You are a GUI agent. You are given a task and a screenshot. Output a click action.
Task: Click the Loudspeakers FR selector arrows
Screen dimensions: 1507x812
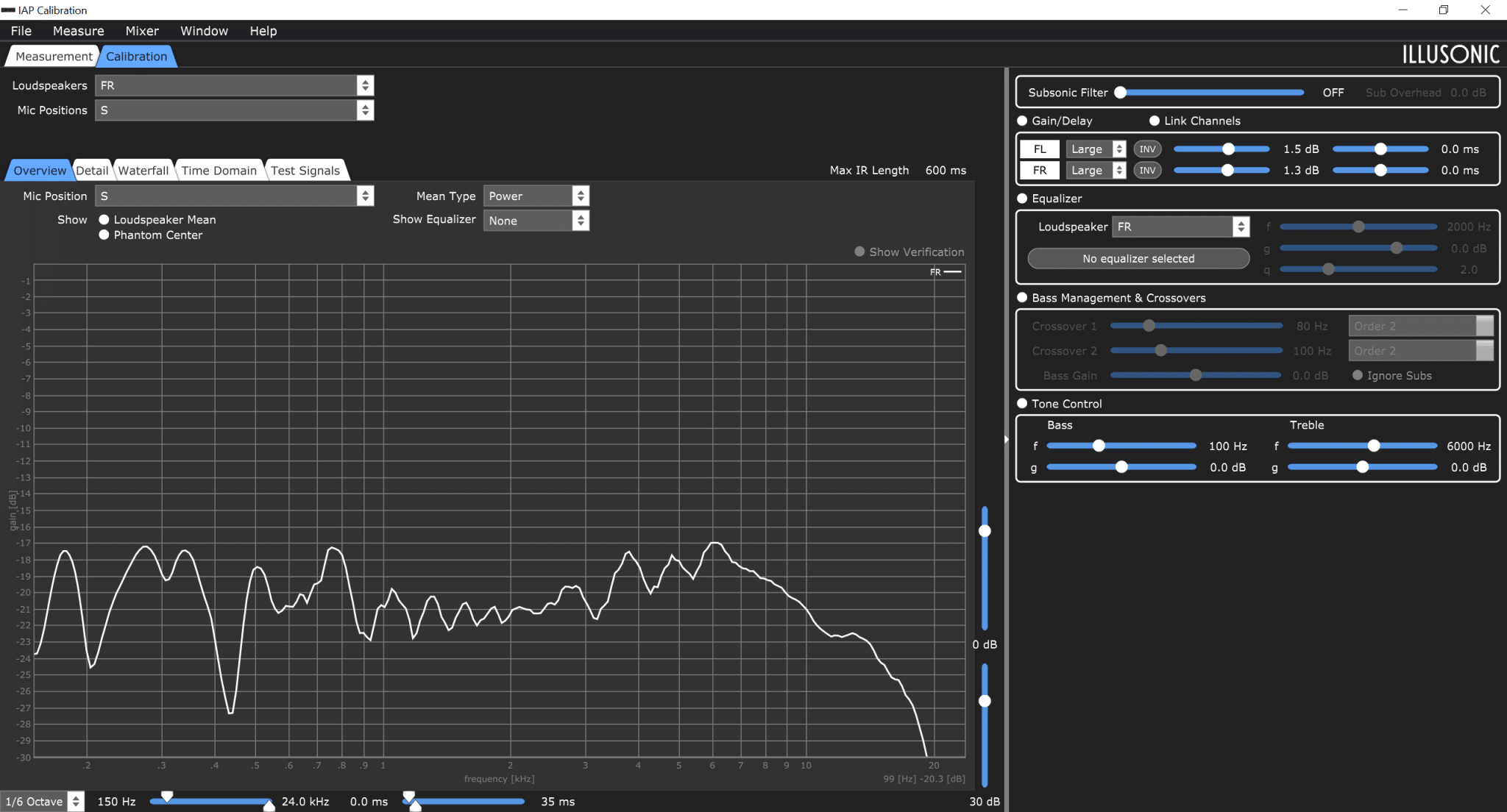pyautogui.click(x=365, y=85)
